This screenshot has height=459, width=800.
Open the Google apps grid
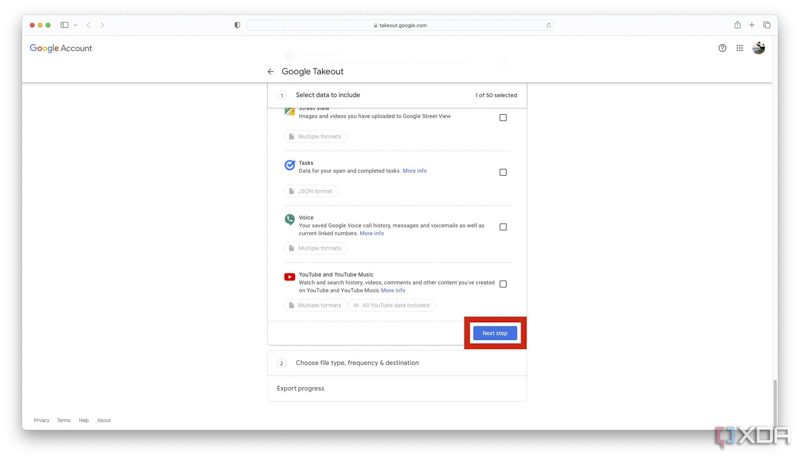740,48
